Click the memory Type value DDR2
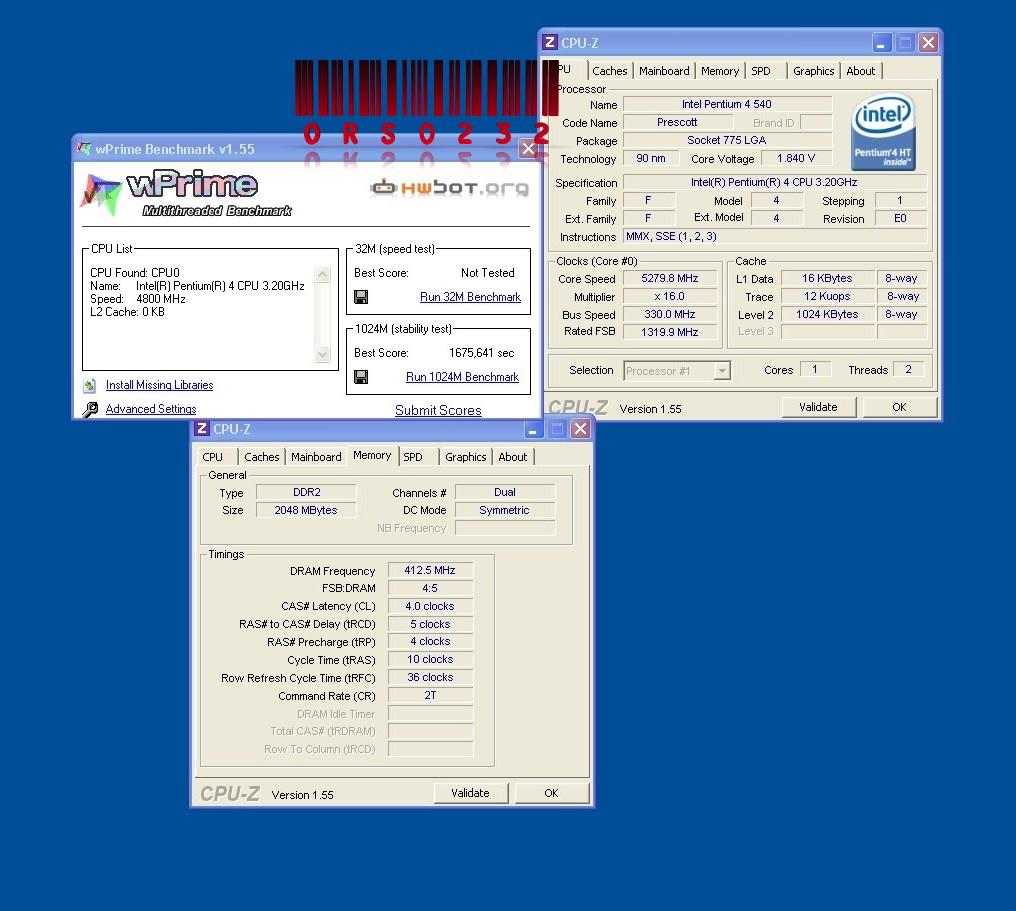The width and height of the screenshot is (1016, 911). coord(306,492)
